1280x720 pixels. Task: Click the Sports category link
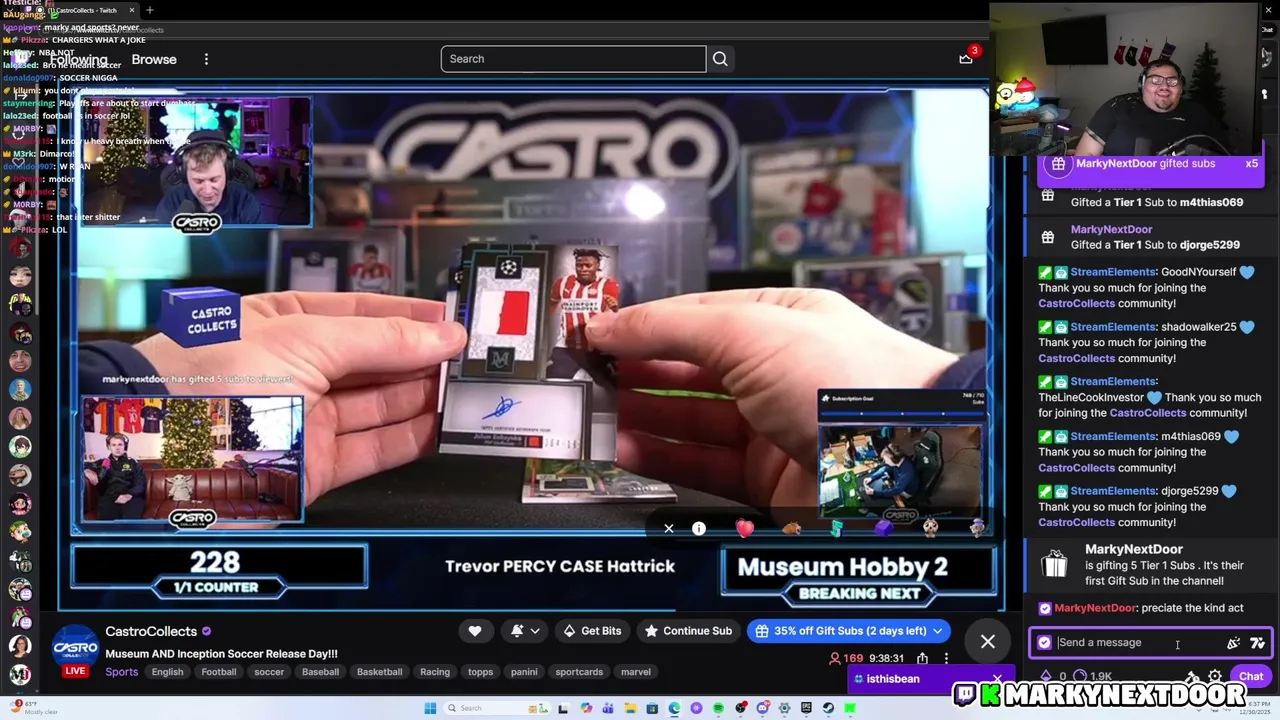pyautogui.click(x=122, y=672)
